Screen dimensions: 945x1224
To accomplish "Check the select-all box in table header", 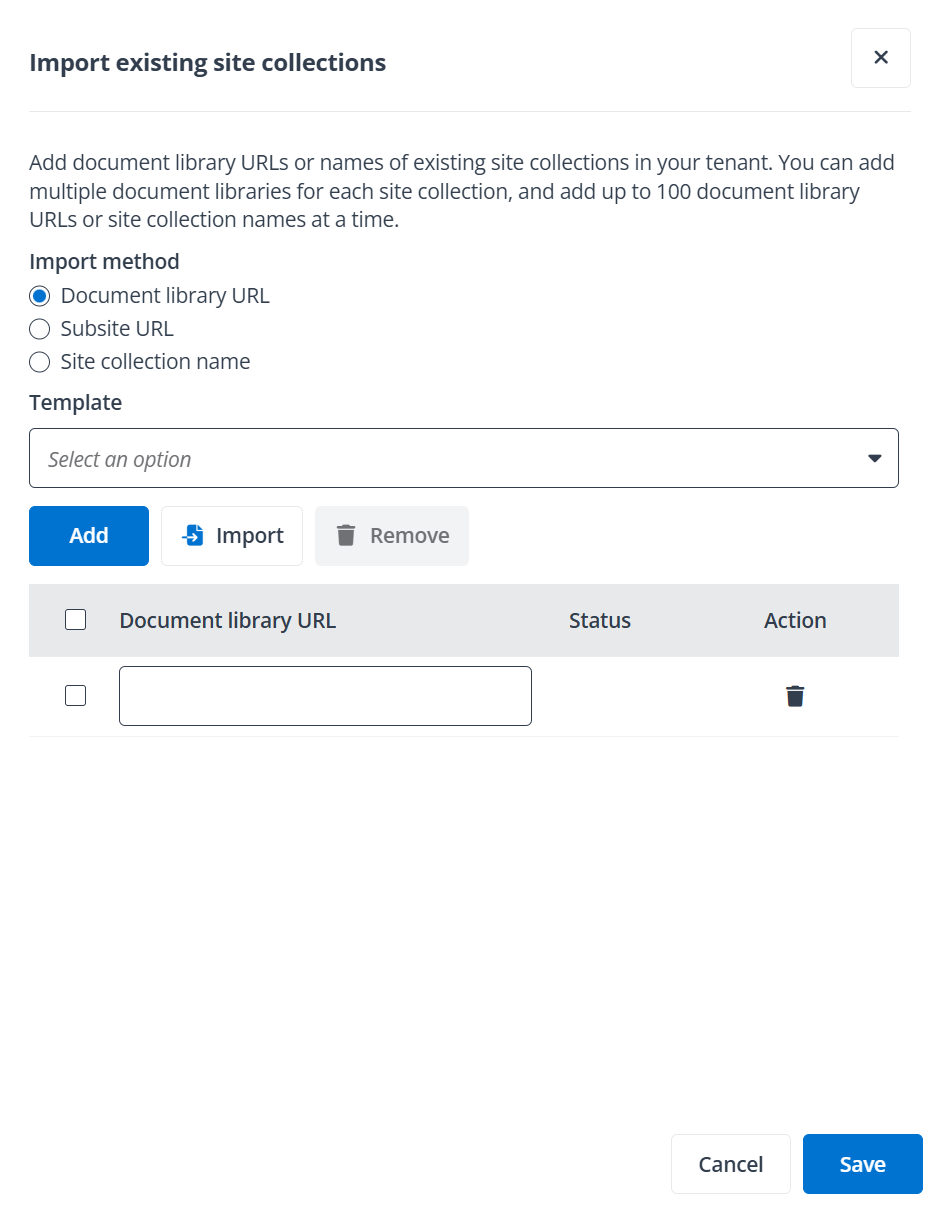I will (75, 619).
